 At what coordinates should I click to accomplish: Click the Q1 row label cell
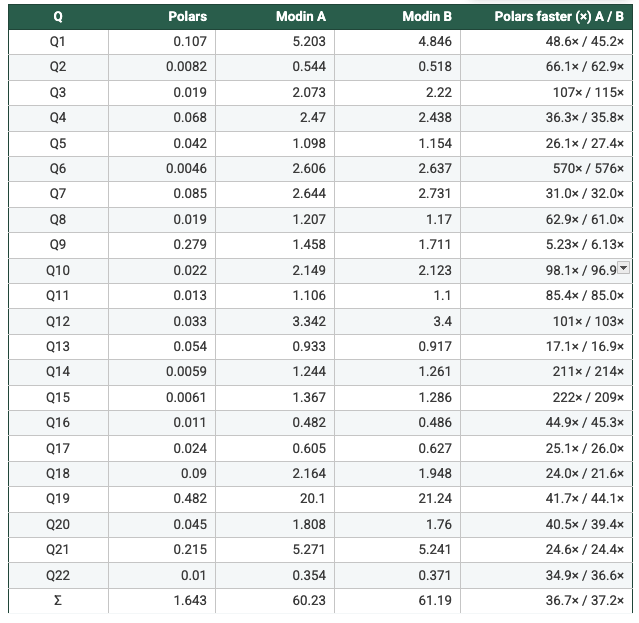click(57, 41)
